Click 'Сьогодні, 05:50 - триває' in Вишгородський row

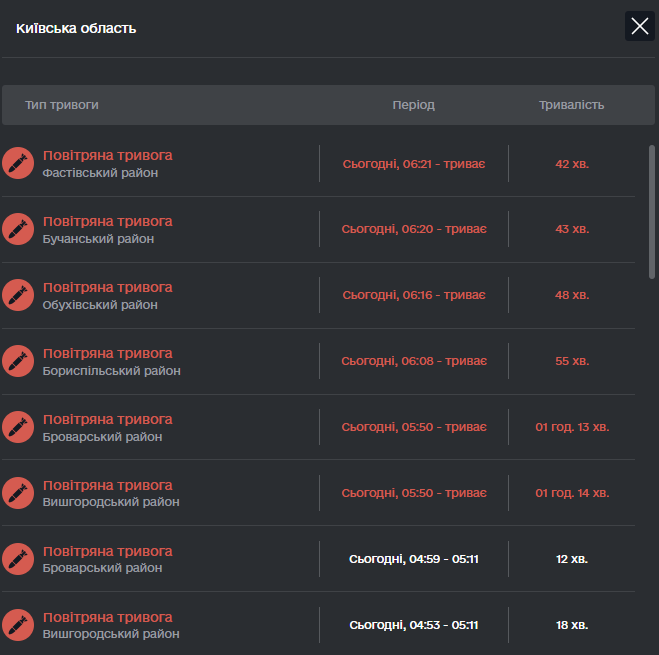[414, 493]
